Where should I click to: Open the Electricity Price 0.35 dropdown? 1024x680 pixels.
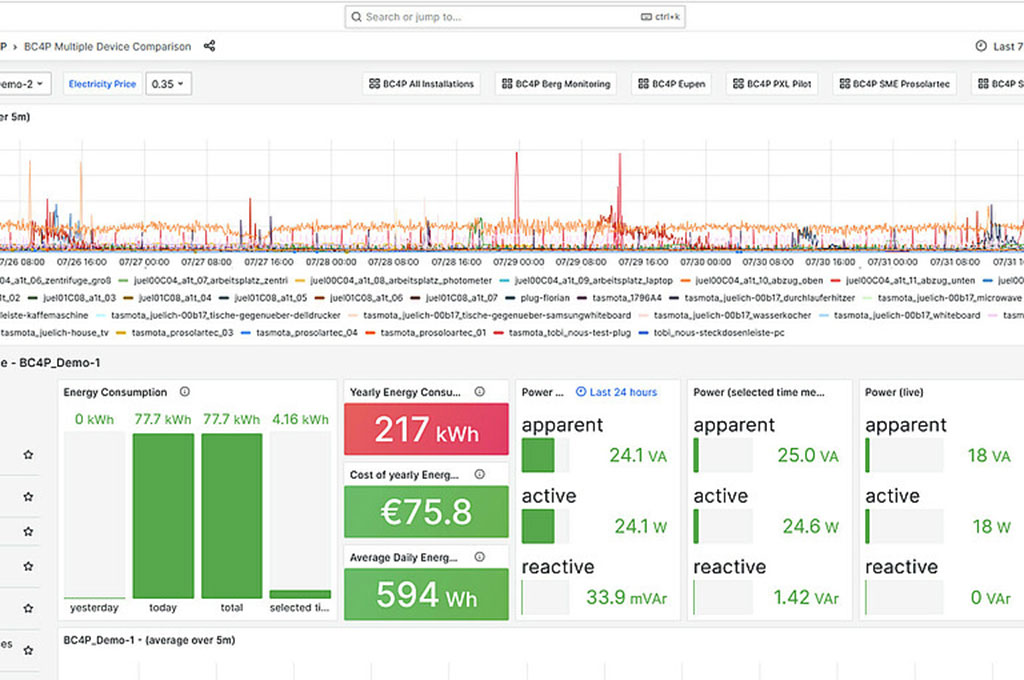pyautogui.click(x=168, y=84)
